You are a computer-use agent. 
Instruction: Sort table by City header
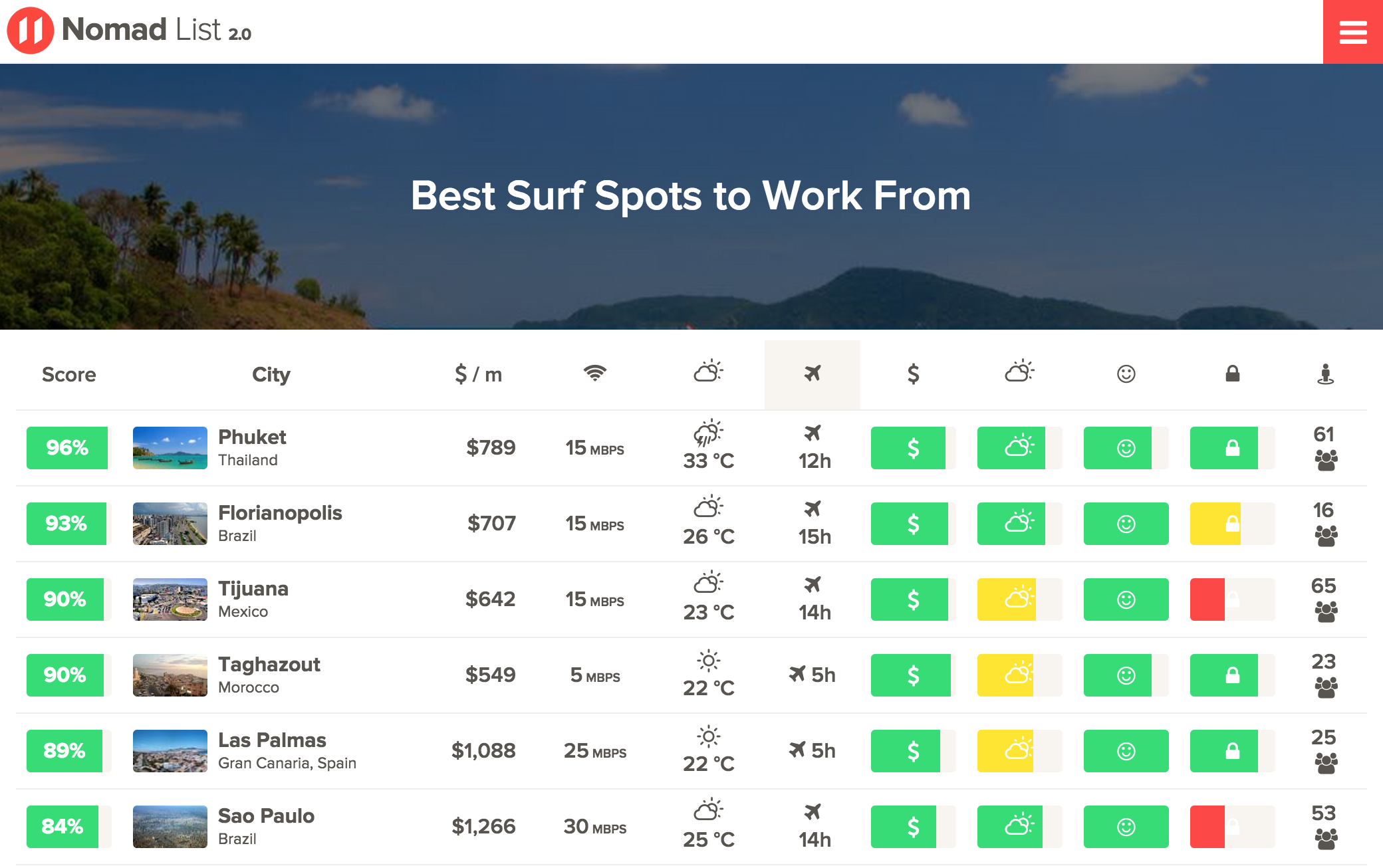point(271,374)
